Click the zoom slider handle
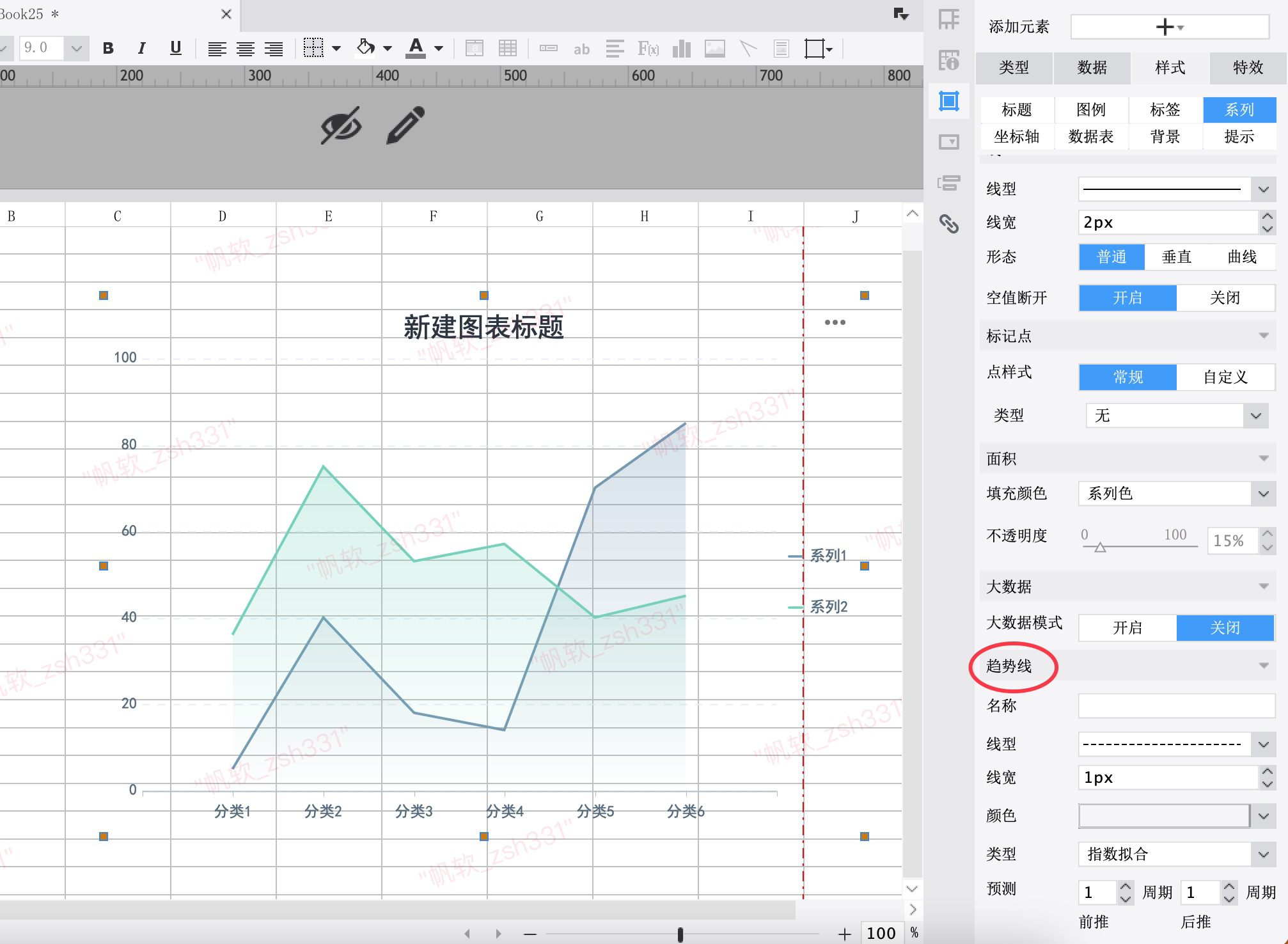The image size is (1288, 944). [x=680, y=934]
